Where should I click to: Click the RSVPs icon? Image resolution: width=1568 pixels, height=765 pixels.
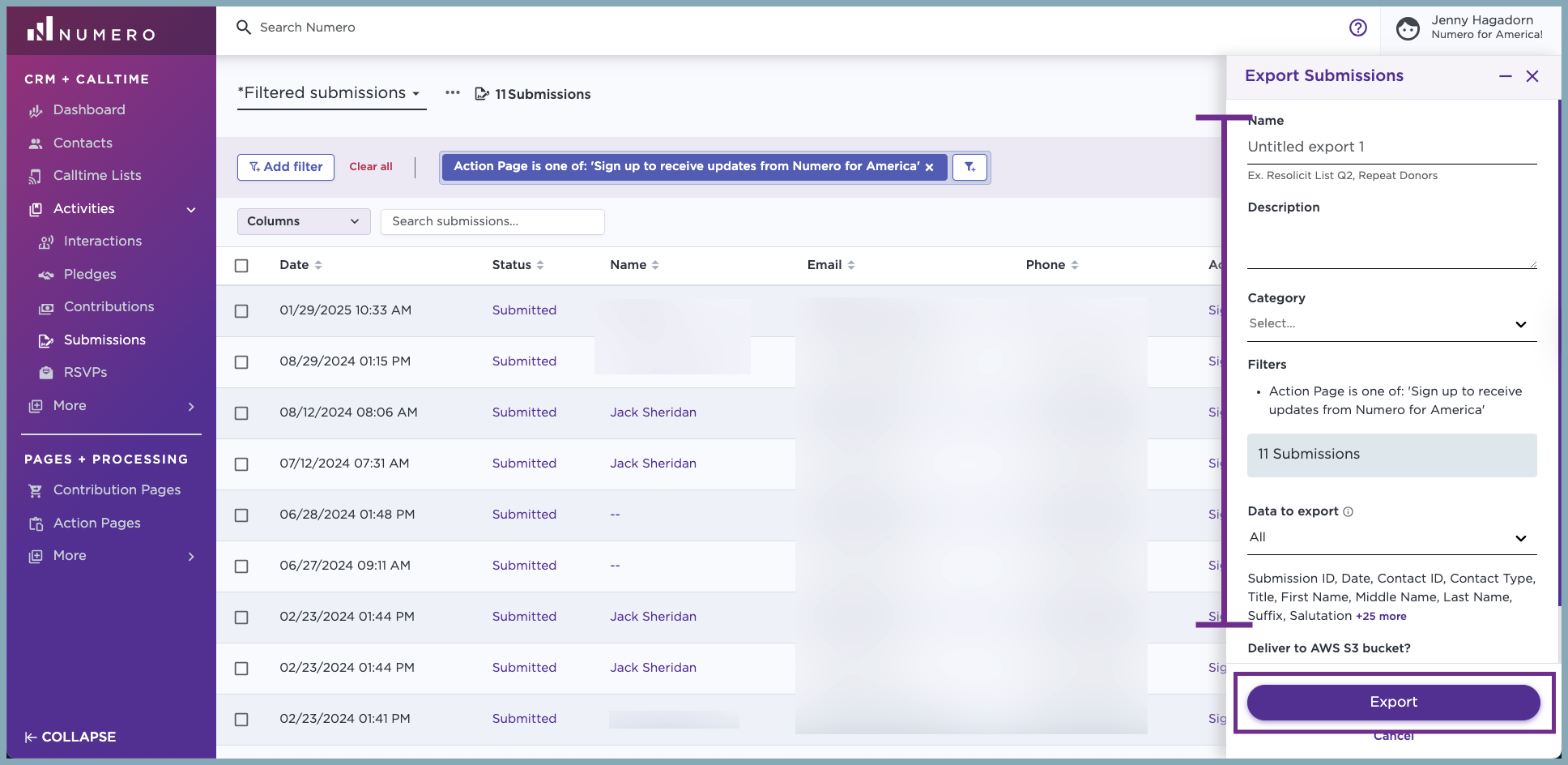pyautogui.click(x=46, y=373)
